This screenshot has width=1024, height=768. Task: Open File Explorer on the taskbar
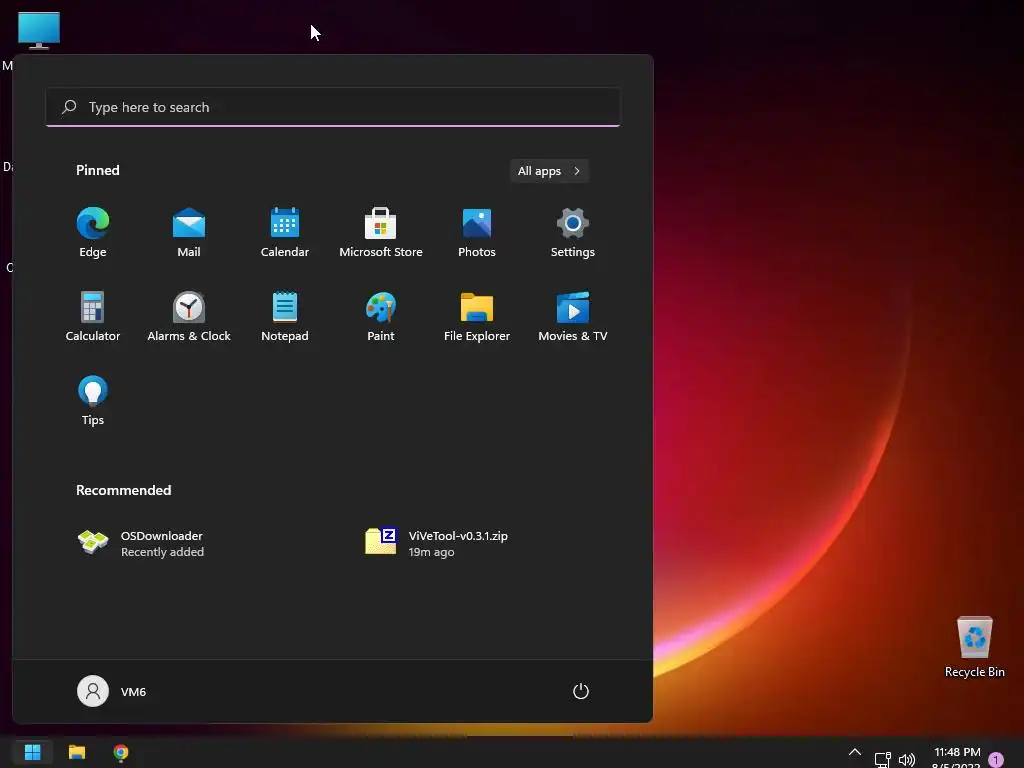pyautogui.click(x=77, y=752)
